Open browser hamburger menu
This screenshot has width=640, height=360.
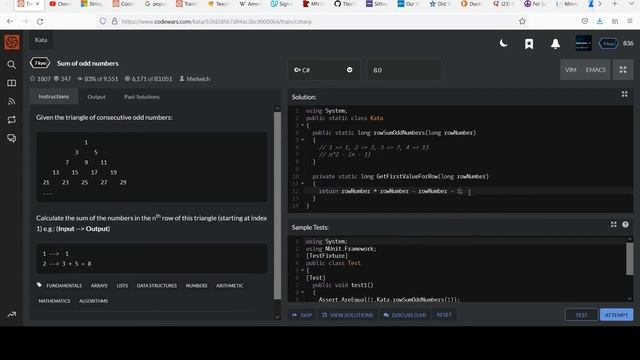click(630, 21)
